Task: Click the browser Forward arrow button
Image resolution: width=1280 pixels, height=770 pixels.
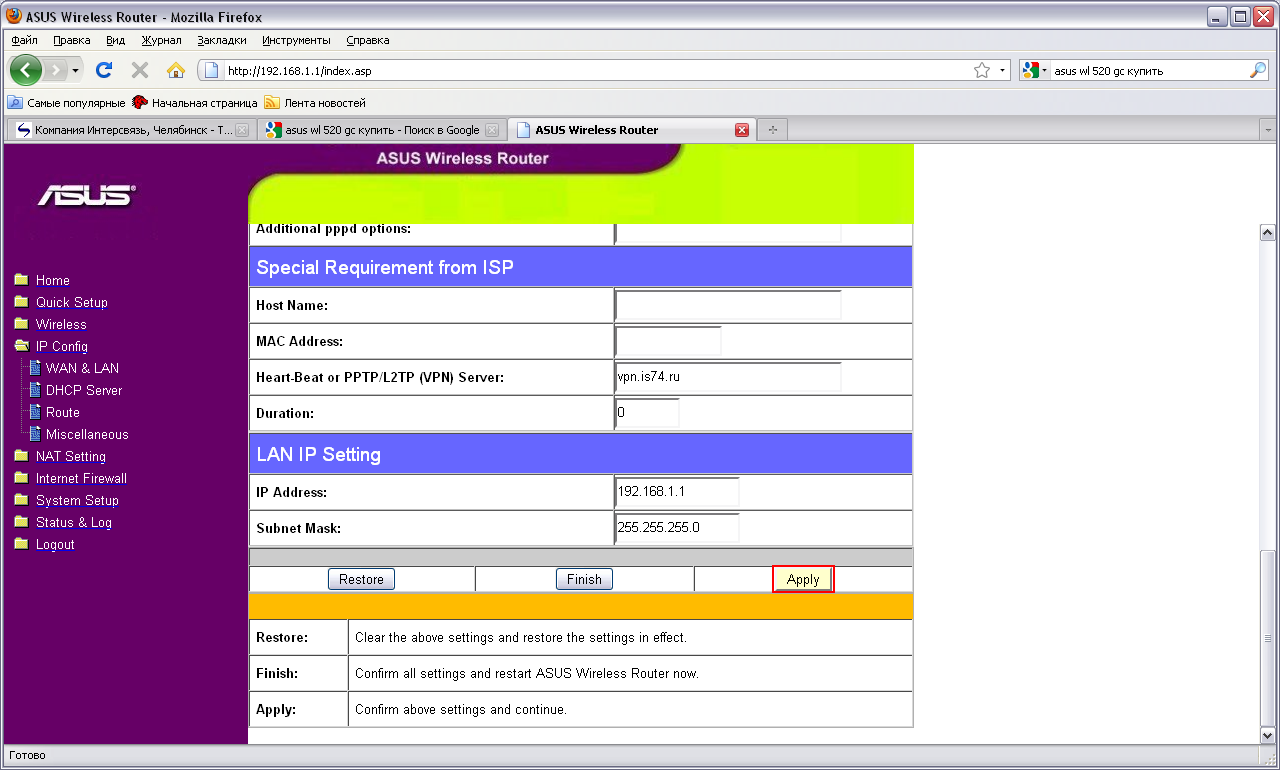Action: [x=56, y=71]
